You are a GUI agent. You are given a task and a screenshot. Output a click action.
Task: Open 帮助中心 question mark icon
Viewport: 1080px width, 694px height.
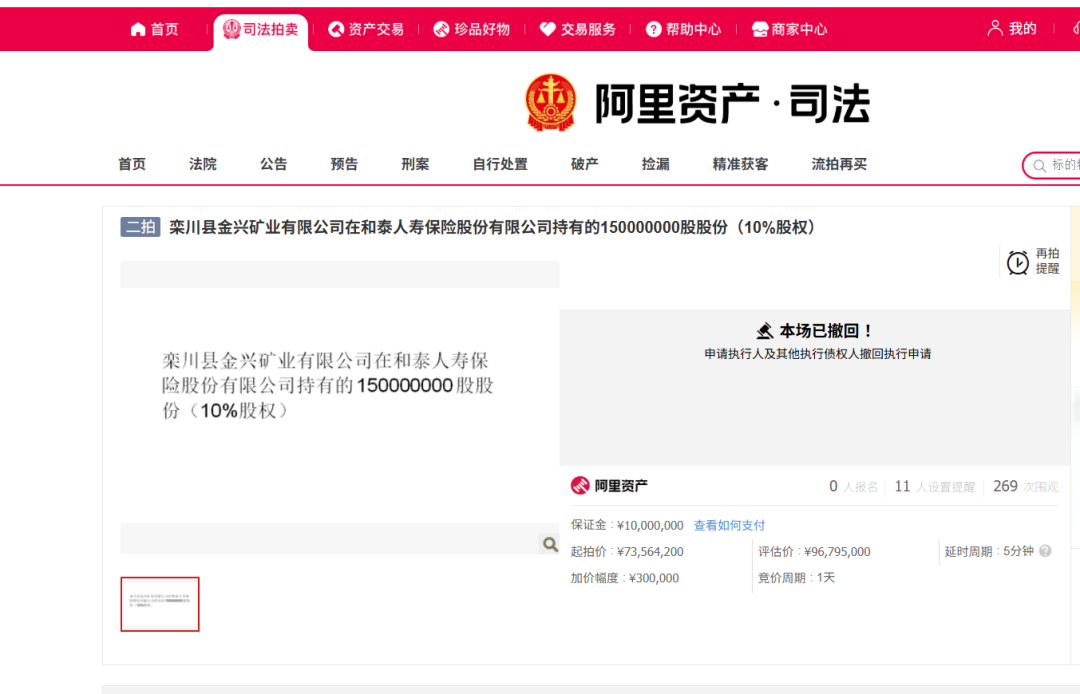pyautogui.click(x=652, y=28)
